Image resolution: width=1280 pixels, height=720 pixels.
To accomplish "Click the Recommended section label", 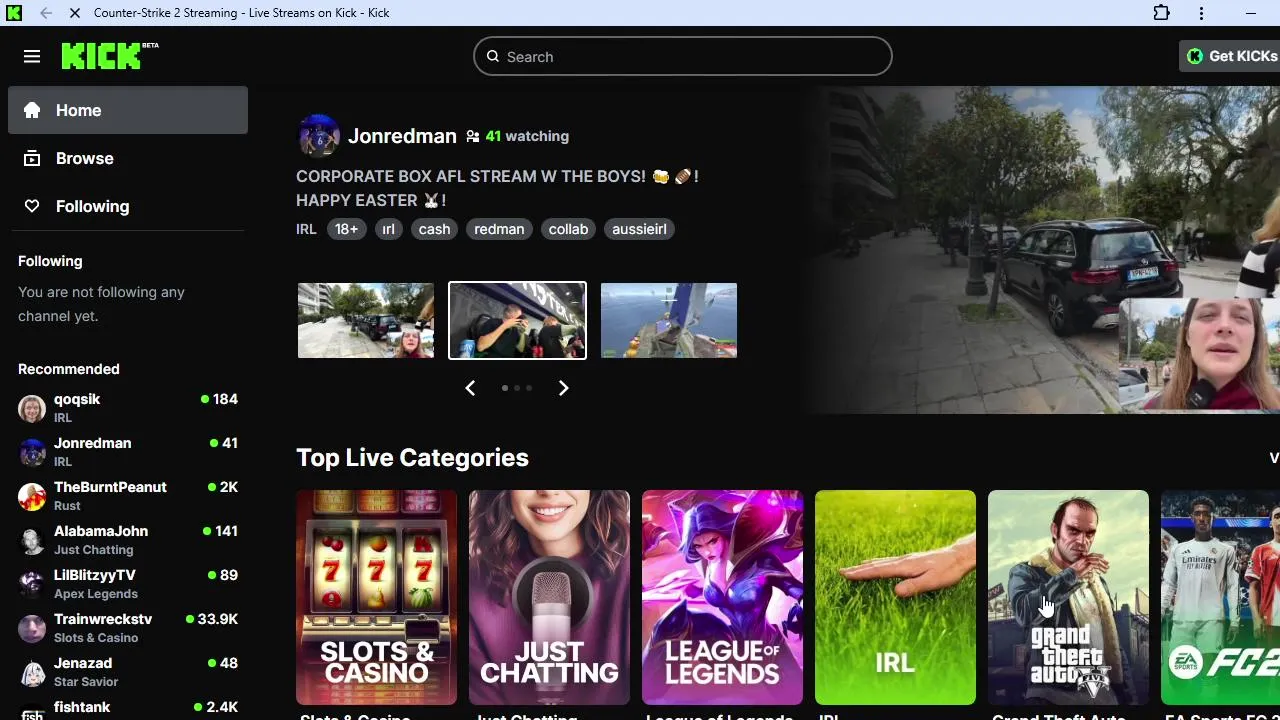I will coord(69,369).
